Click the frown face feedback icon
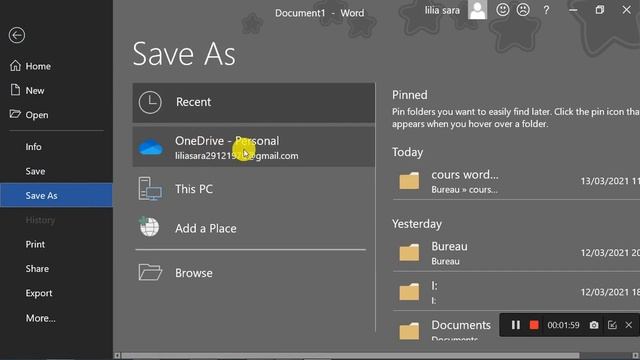This screenshot has height=360, width=640. (x=523, y=10)
